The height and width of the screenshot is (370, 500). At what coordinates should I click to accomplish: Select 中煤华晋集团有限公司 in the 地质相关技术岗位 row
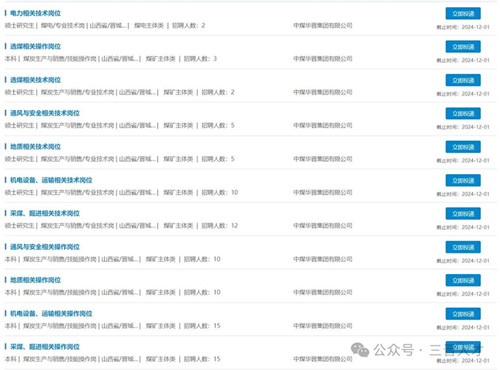tap(323, 159)
